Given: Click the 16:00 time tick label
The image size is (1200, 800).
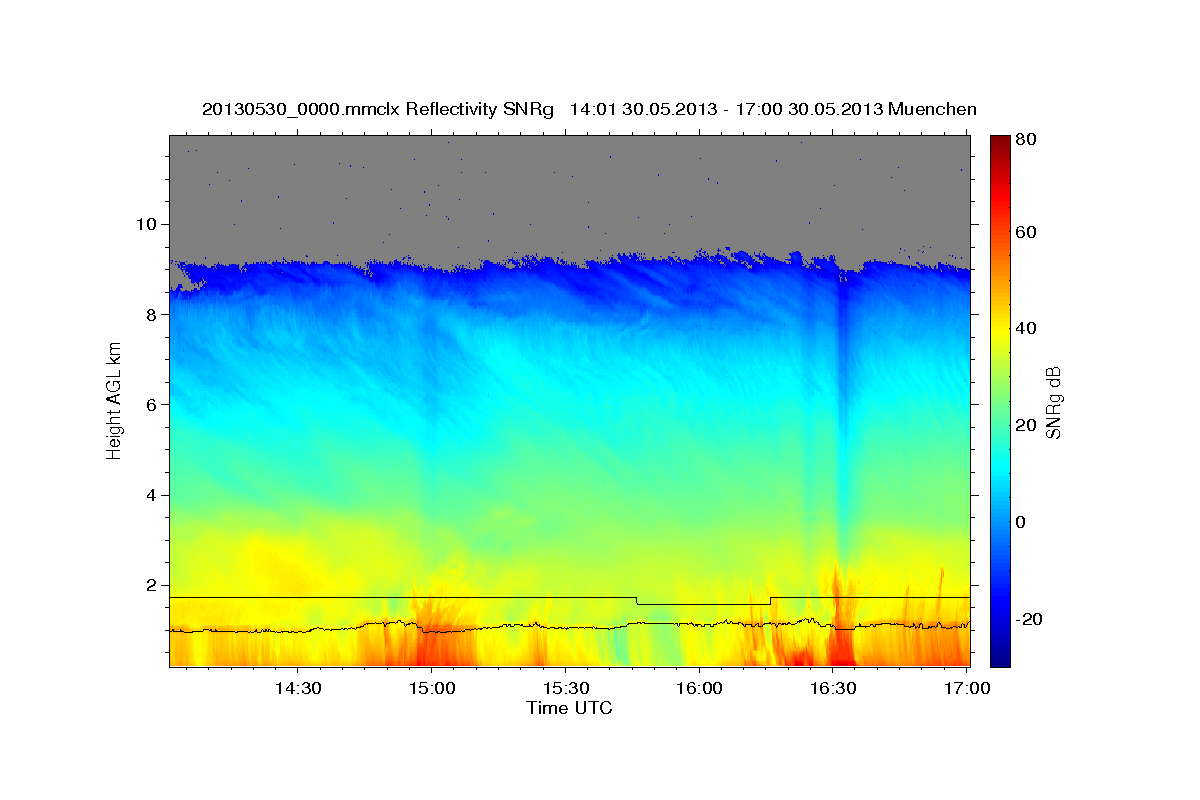Looking at the screenshot, I should click(699, 688).
